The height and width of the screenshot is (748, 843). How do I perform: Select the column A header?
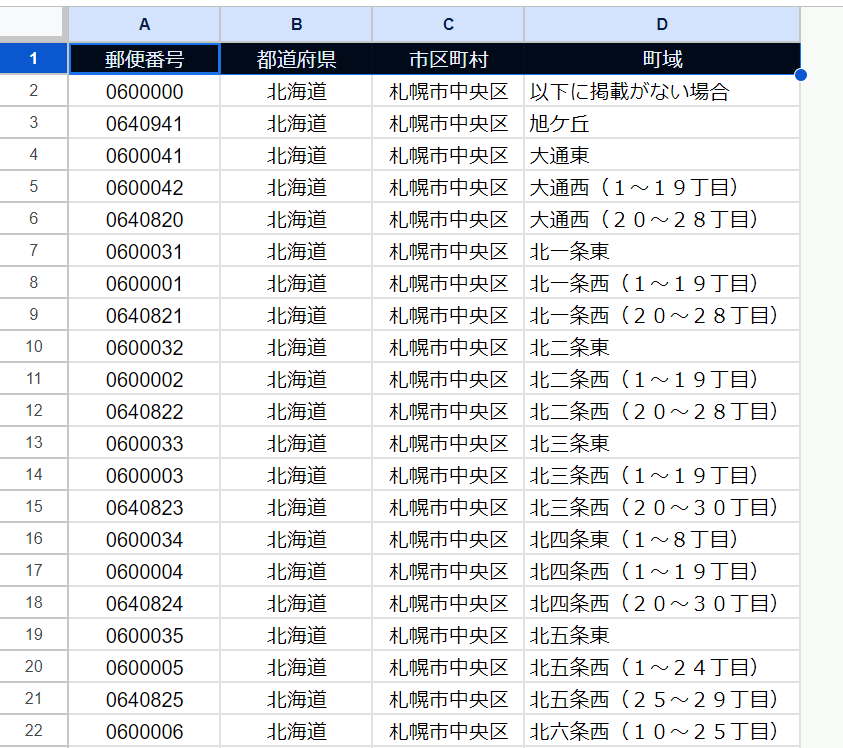(x=144, y=24)
